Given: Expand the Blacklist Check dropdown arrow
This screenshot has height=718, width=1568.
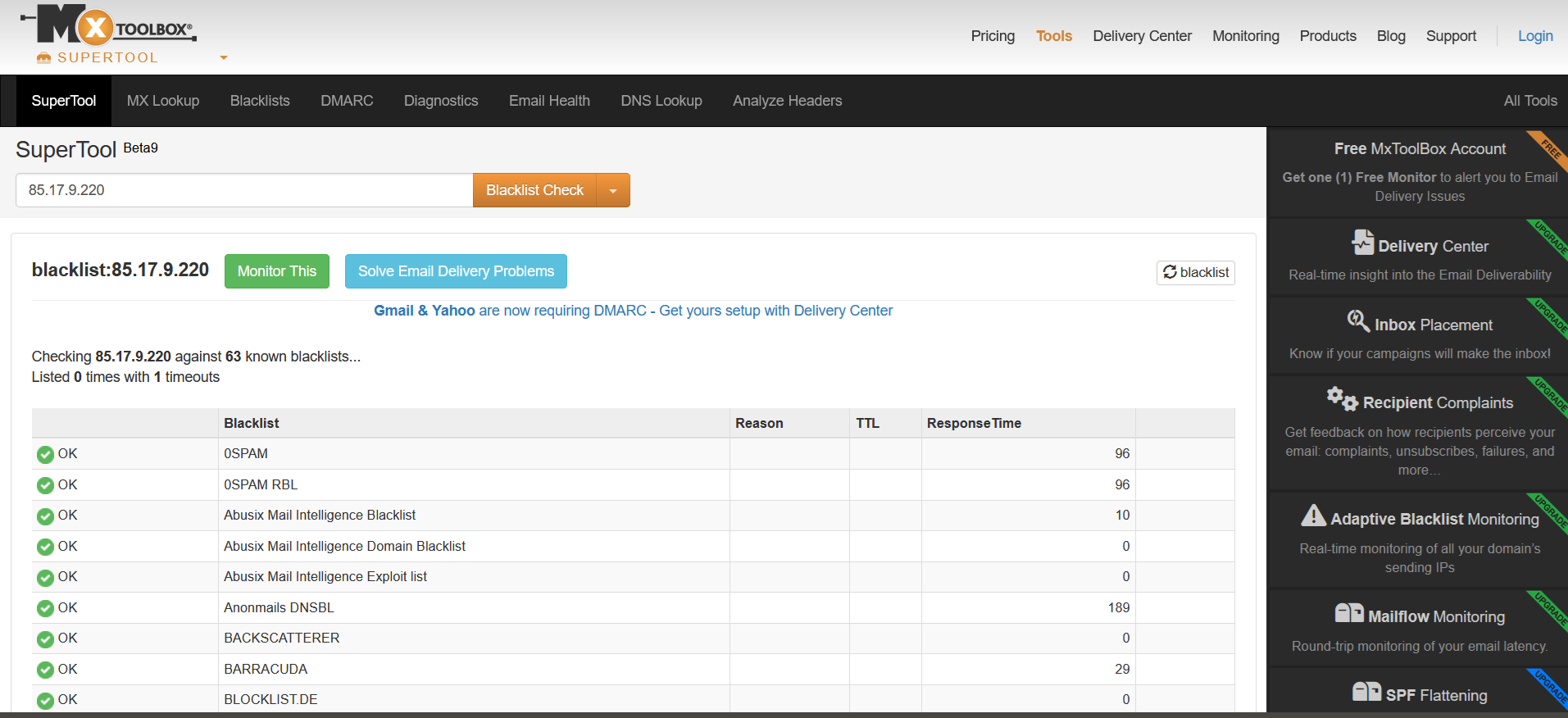Looking at the screenshot, I should click(613, 190).
